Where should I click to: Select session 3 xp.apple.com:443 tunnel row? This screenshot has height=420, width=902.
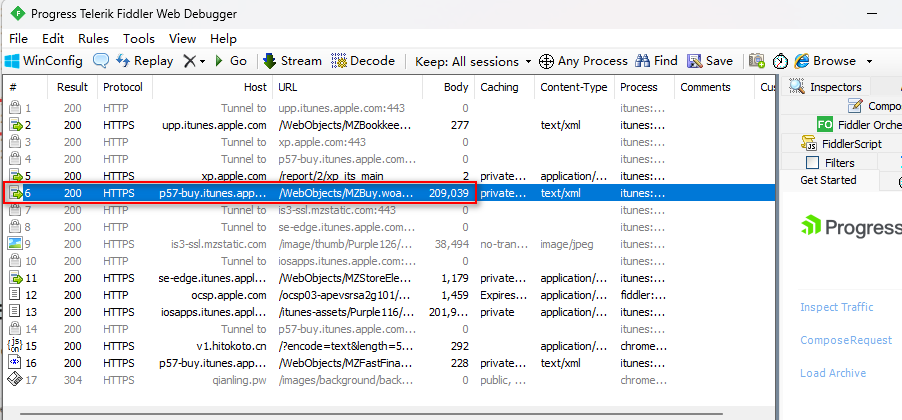388,142
